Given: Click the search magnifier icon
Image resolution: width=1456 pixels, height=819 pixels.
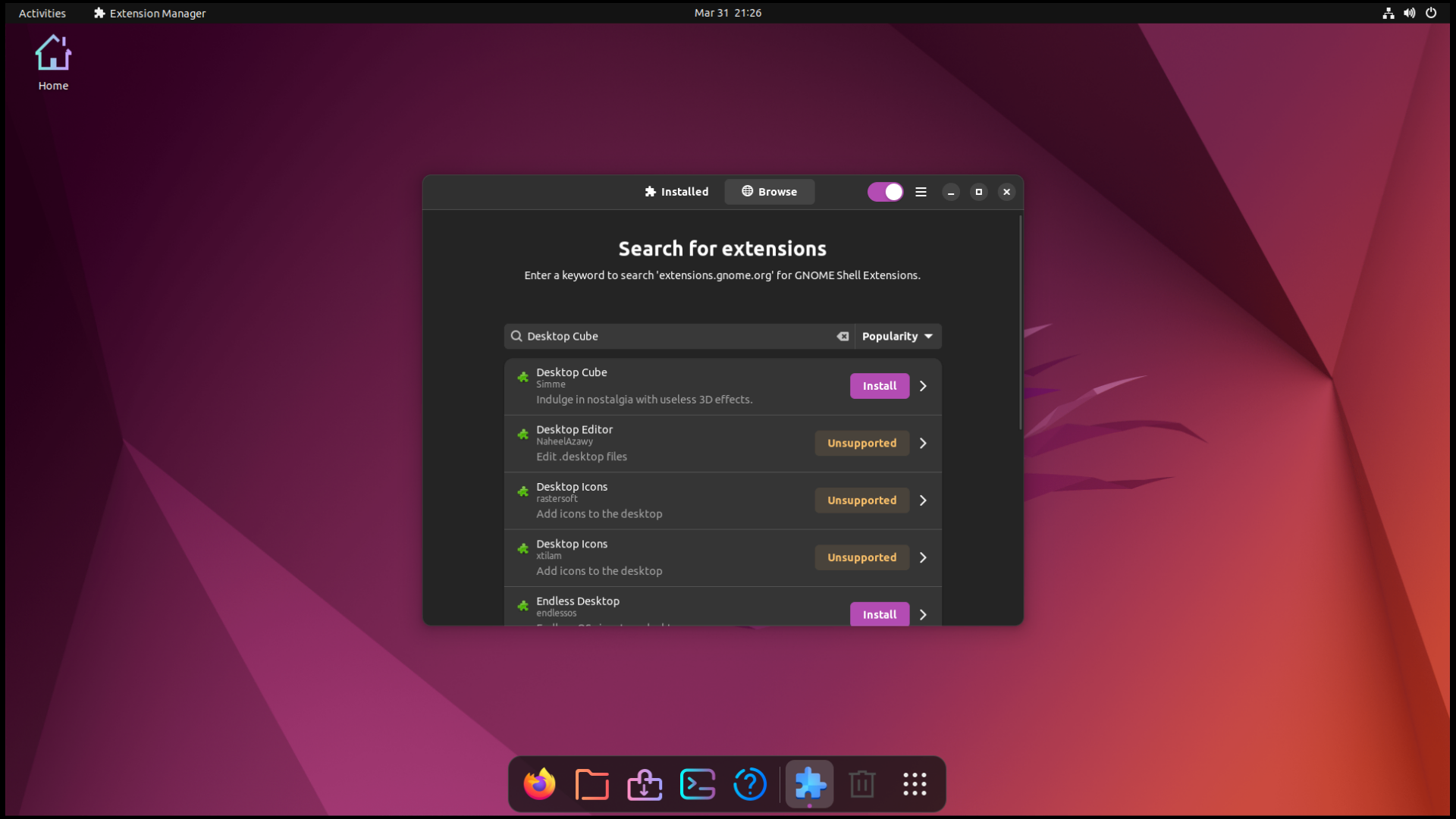Looking at the screenshot, I should [516, 336].
